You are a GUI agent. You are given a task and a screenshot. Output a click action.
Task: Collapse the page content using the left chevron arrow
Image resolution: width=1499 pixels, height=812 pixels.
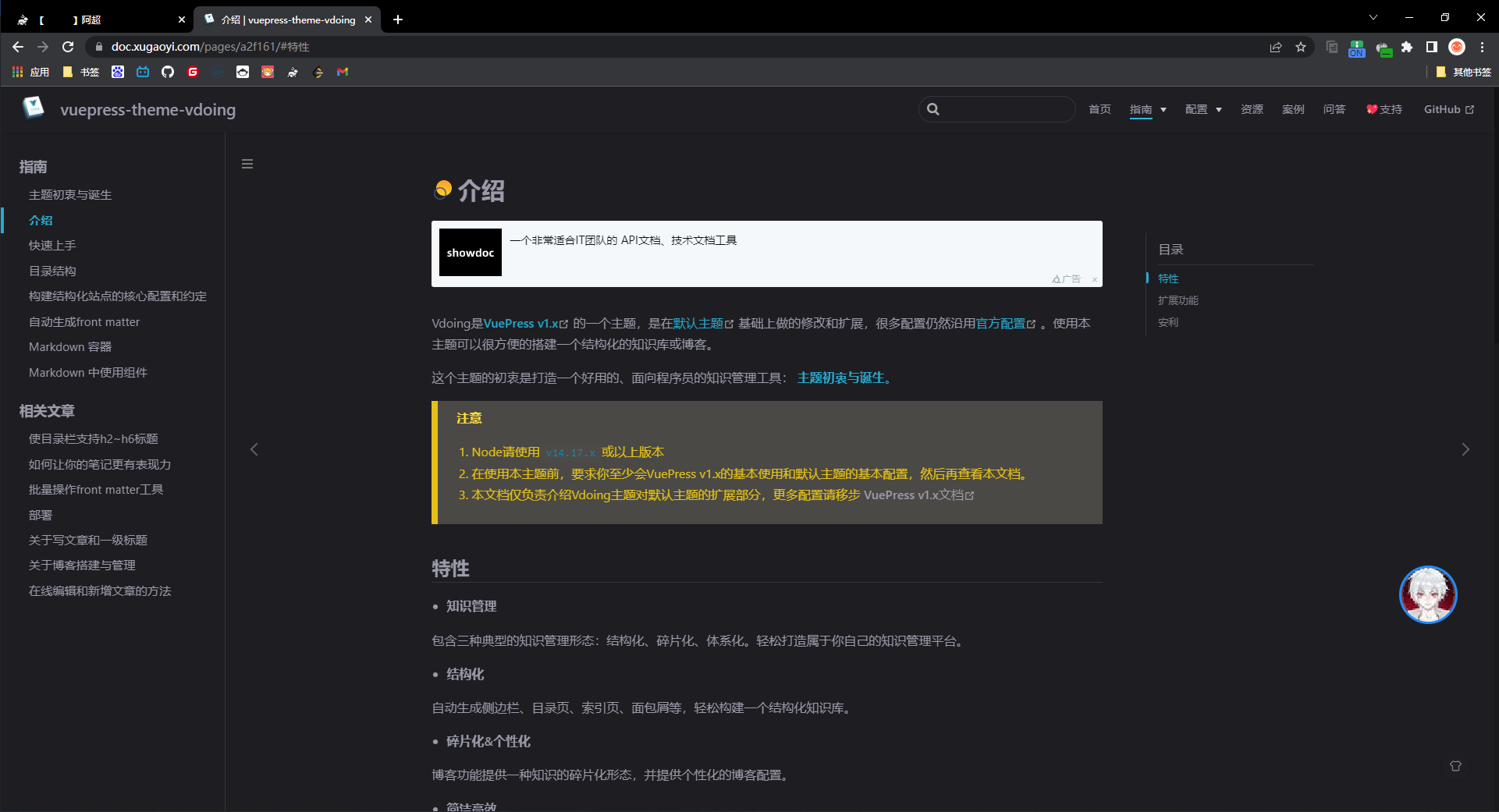[254, 449]
